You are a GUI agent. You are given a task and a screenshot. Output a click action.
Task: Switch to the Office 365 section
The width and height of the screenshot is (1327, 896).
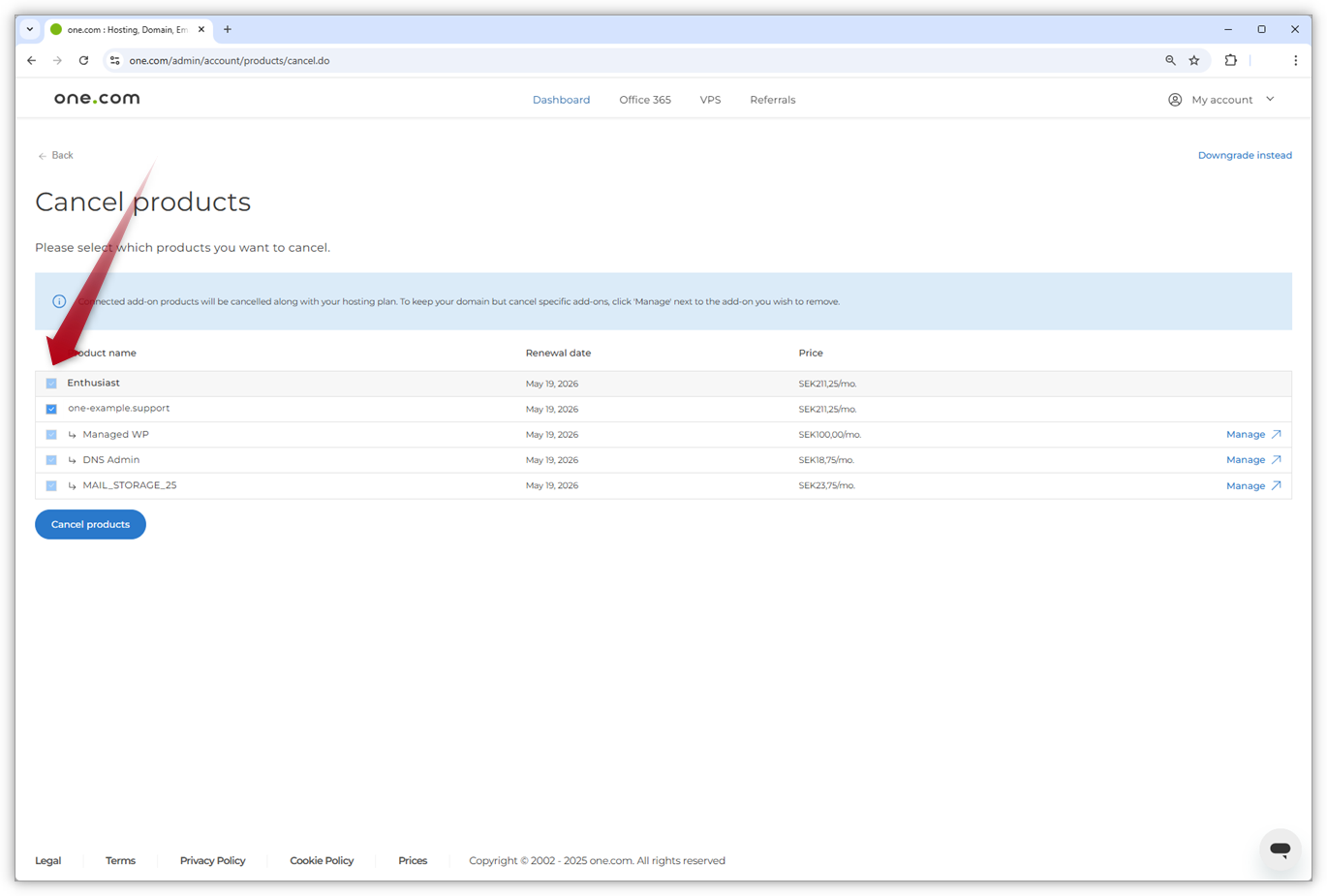(644, 99)
